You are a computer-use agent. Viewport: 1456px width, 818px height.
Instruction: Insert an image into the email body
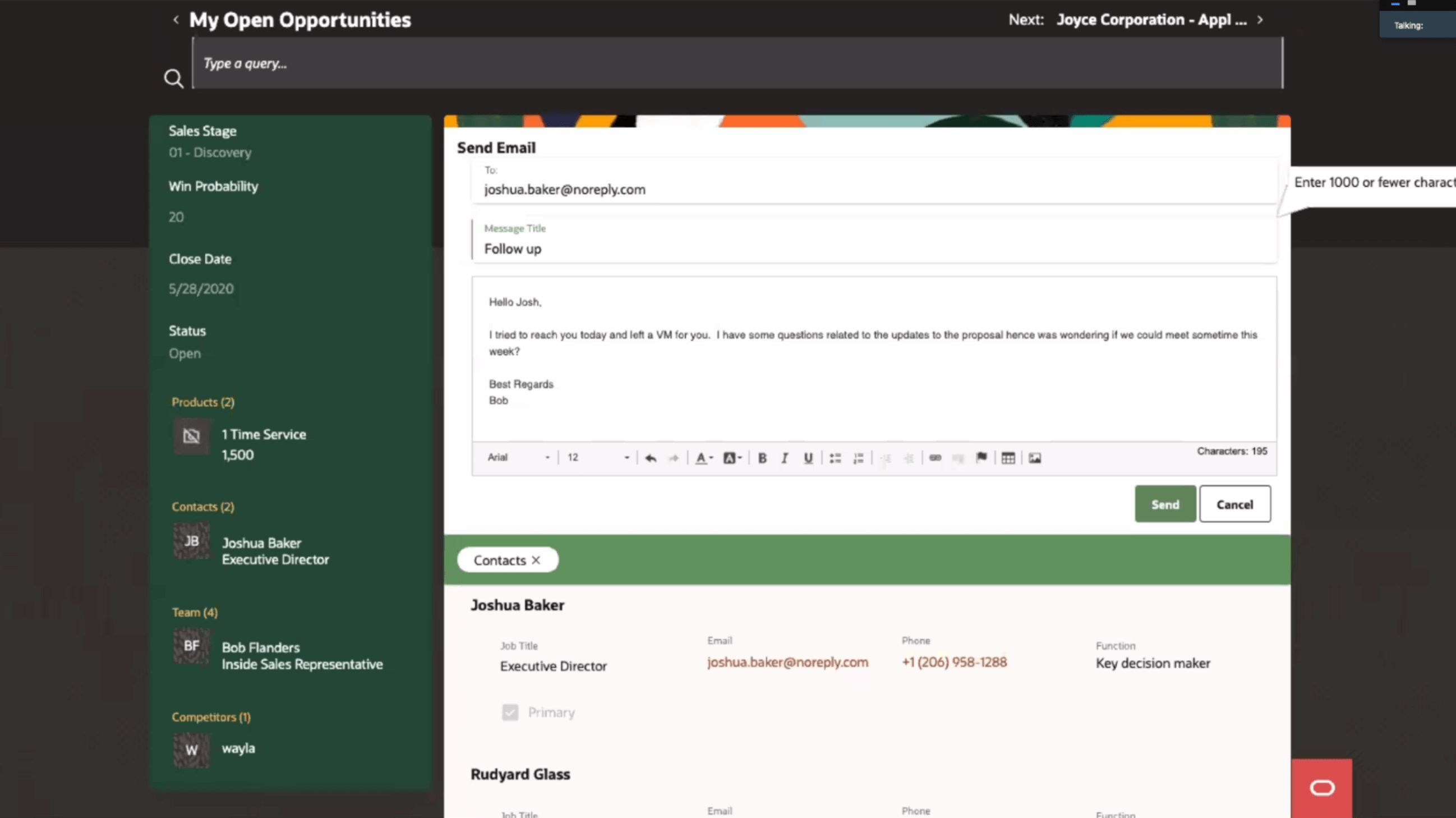pos(1034,458)
